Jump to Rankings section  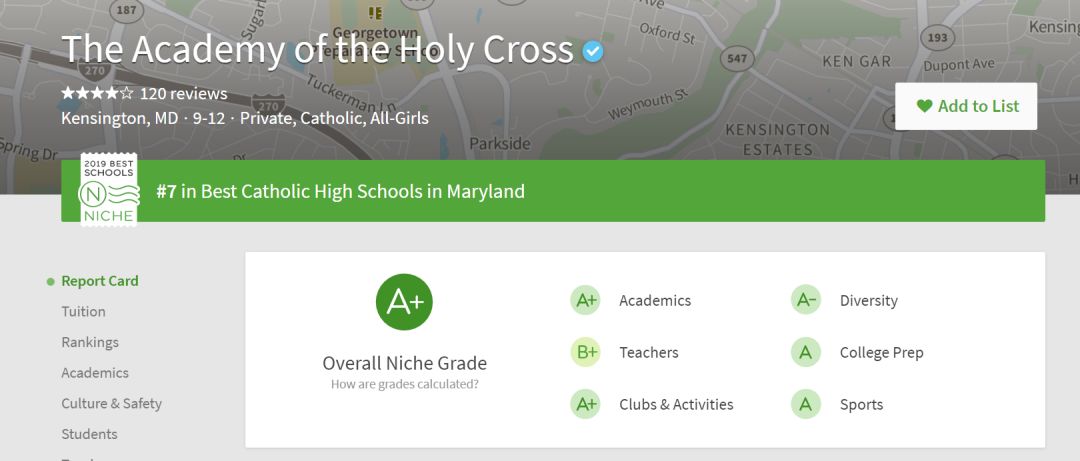click(90, 342)
